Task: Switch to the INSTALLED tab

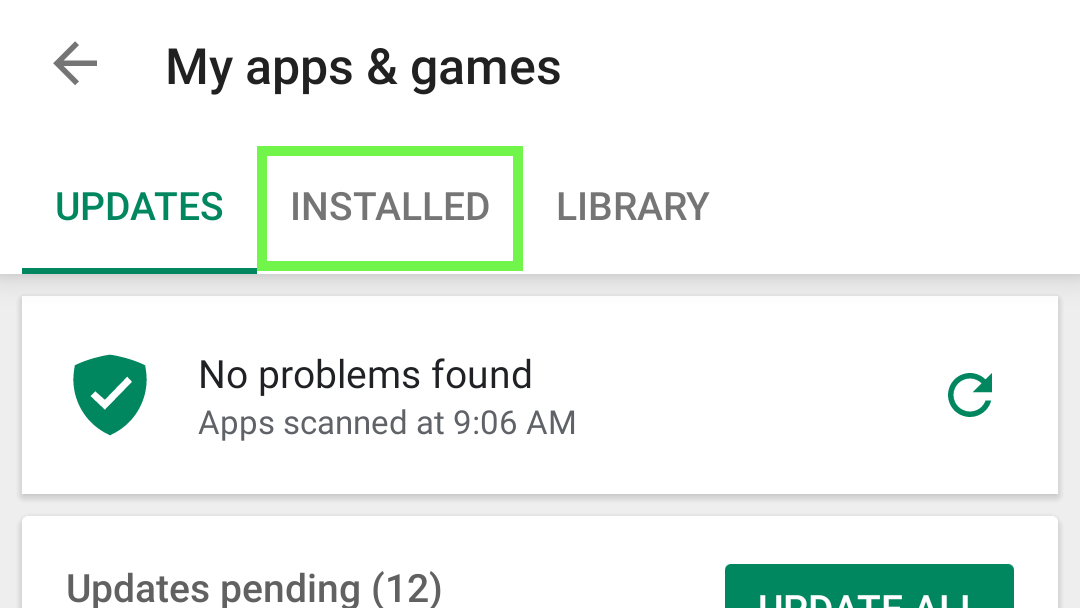Action: tap(390, 207)
